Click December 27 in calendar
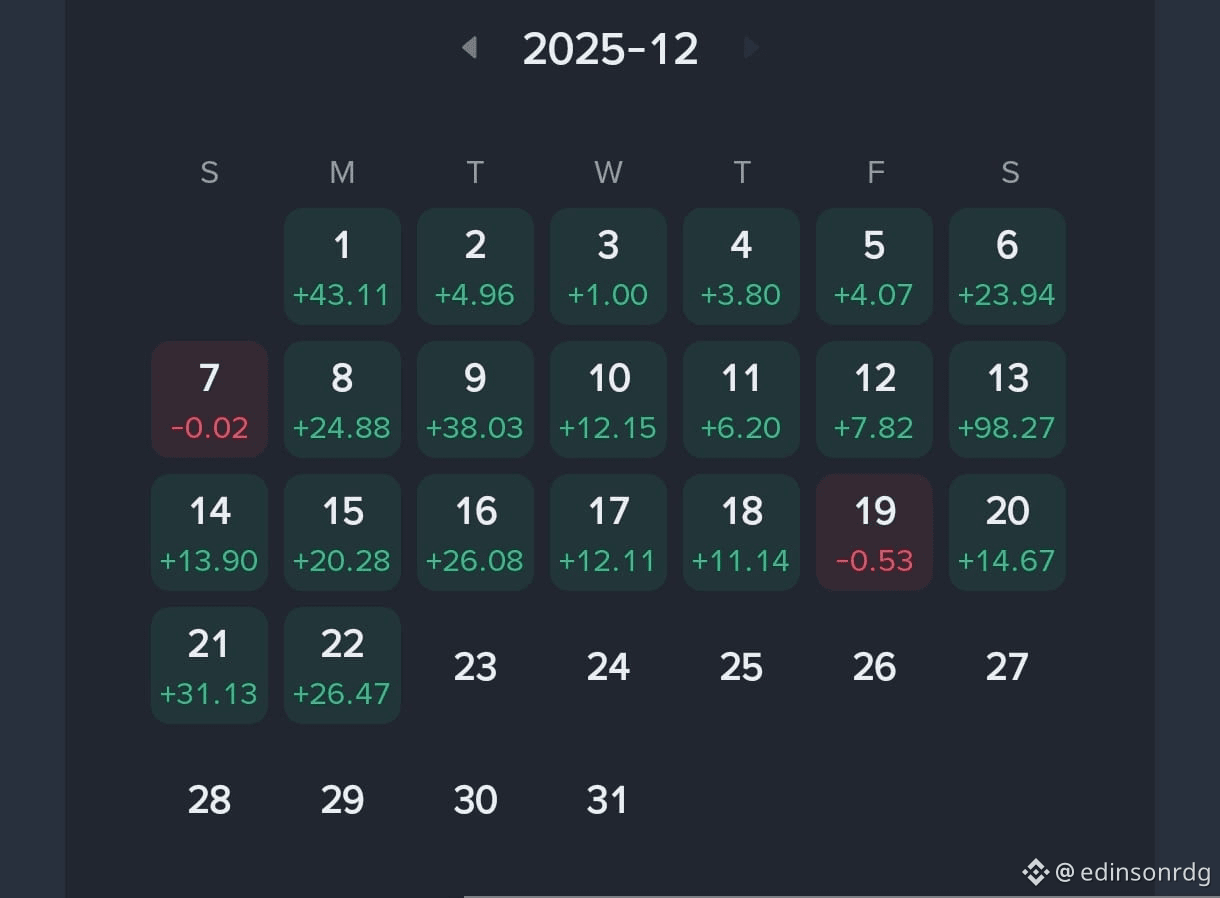The height and width of the screenshot is (898, 1220). 1007,667
